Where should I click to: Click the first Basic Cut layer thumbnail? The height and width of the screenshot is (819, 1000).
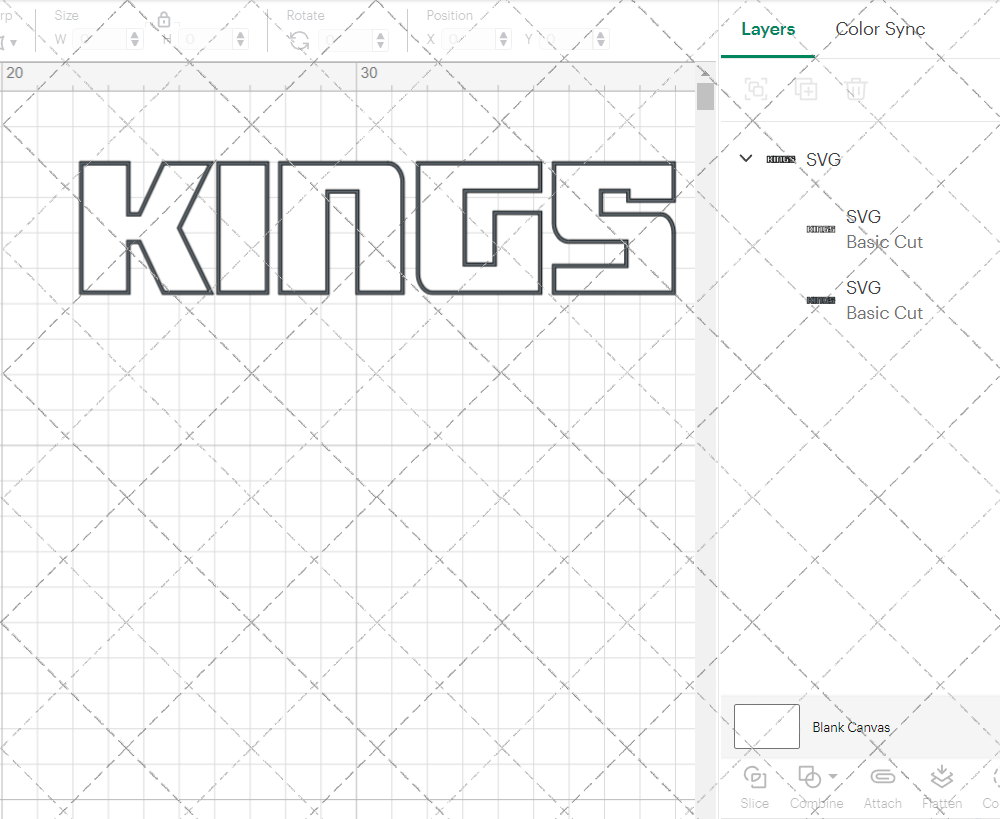(x=821, y=229)
